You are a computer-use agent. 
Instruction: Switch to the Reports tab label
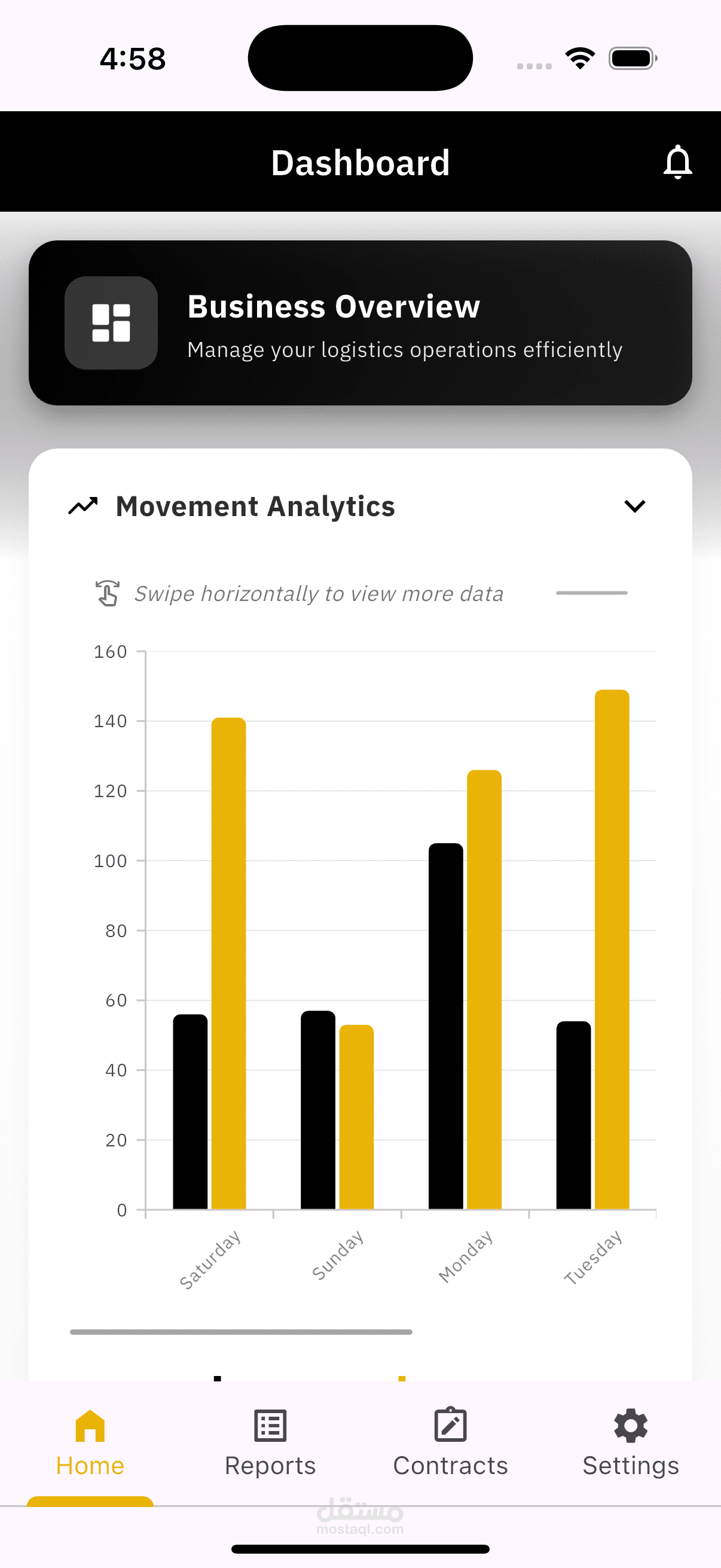(x=270, y=1466)
